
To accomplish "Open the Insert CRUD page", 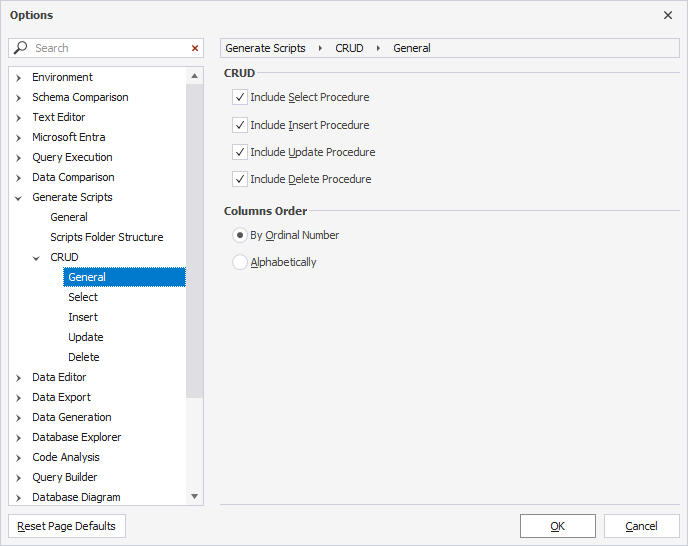I will 83,317.
